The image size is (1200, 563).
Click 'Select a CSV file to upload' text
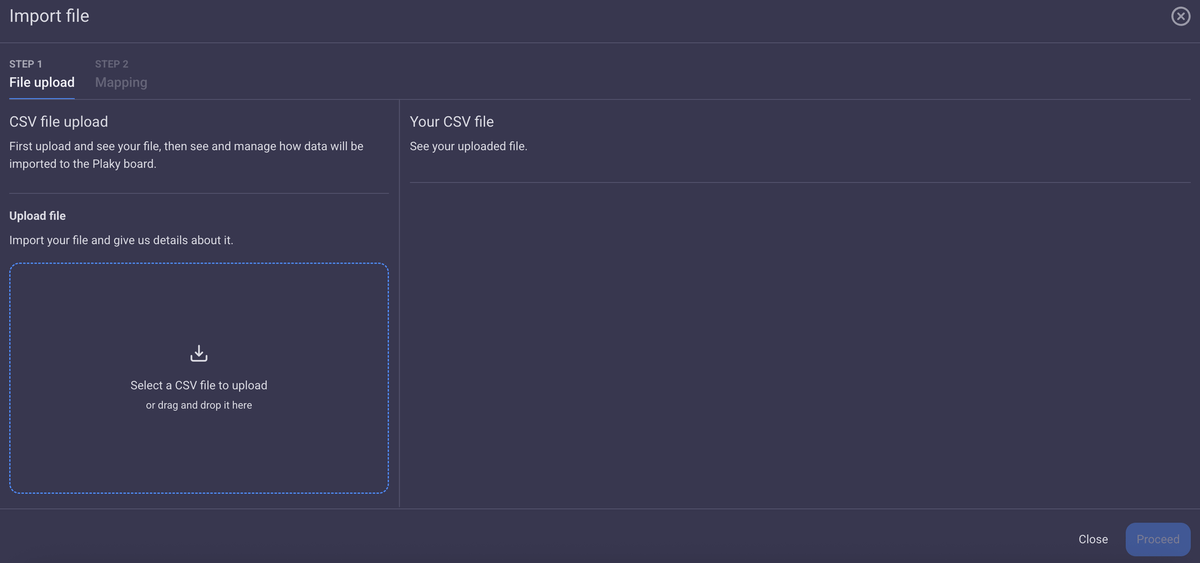point(199,385)
